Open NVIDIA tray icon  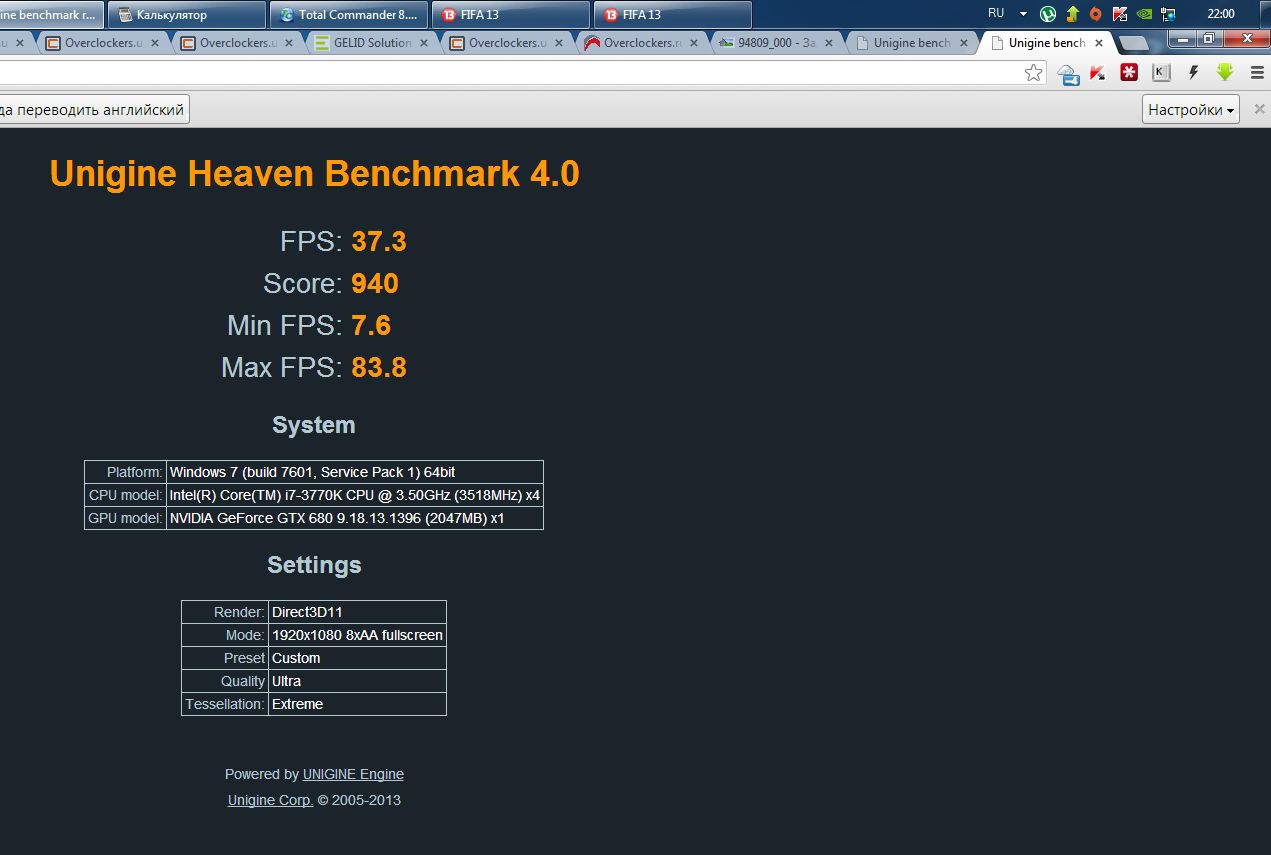1144,14
